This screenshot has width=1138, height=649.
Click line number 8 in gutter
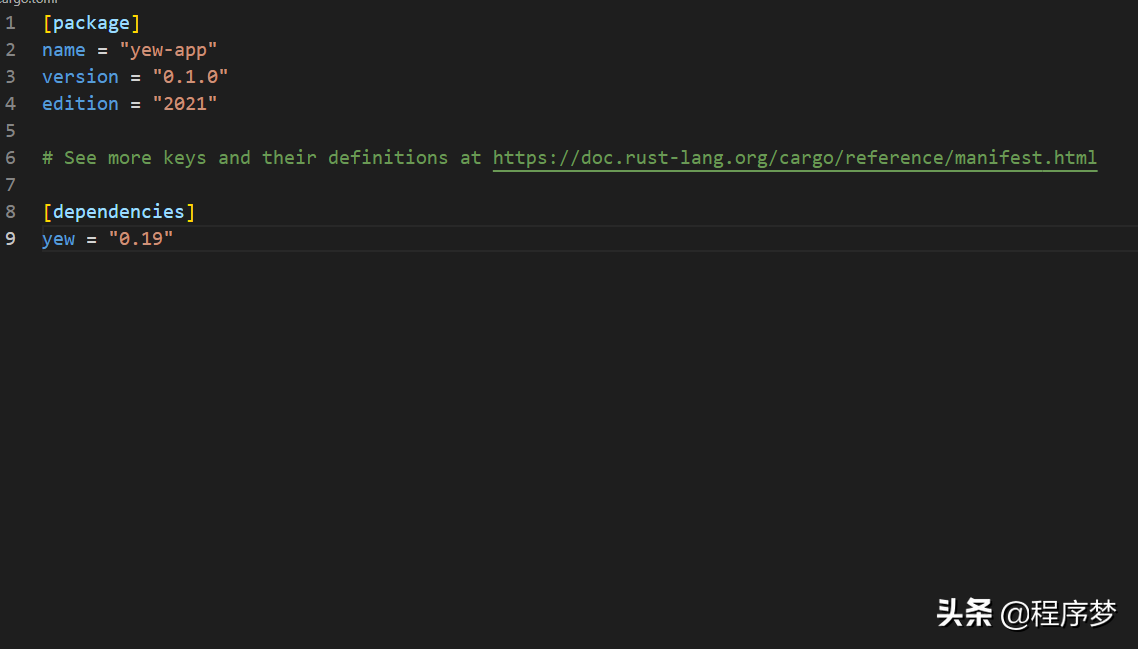click(10, 212)
